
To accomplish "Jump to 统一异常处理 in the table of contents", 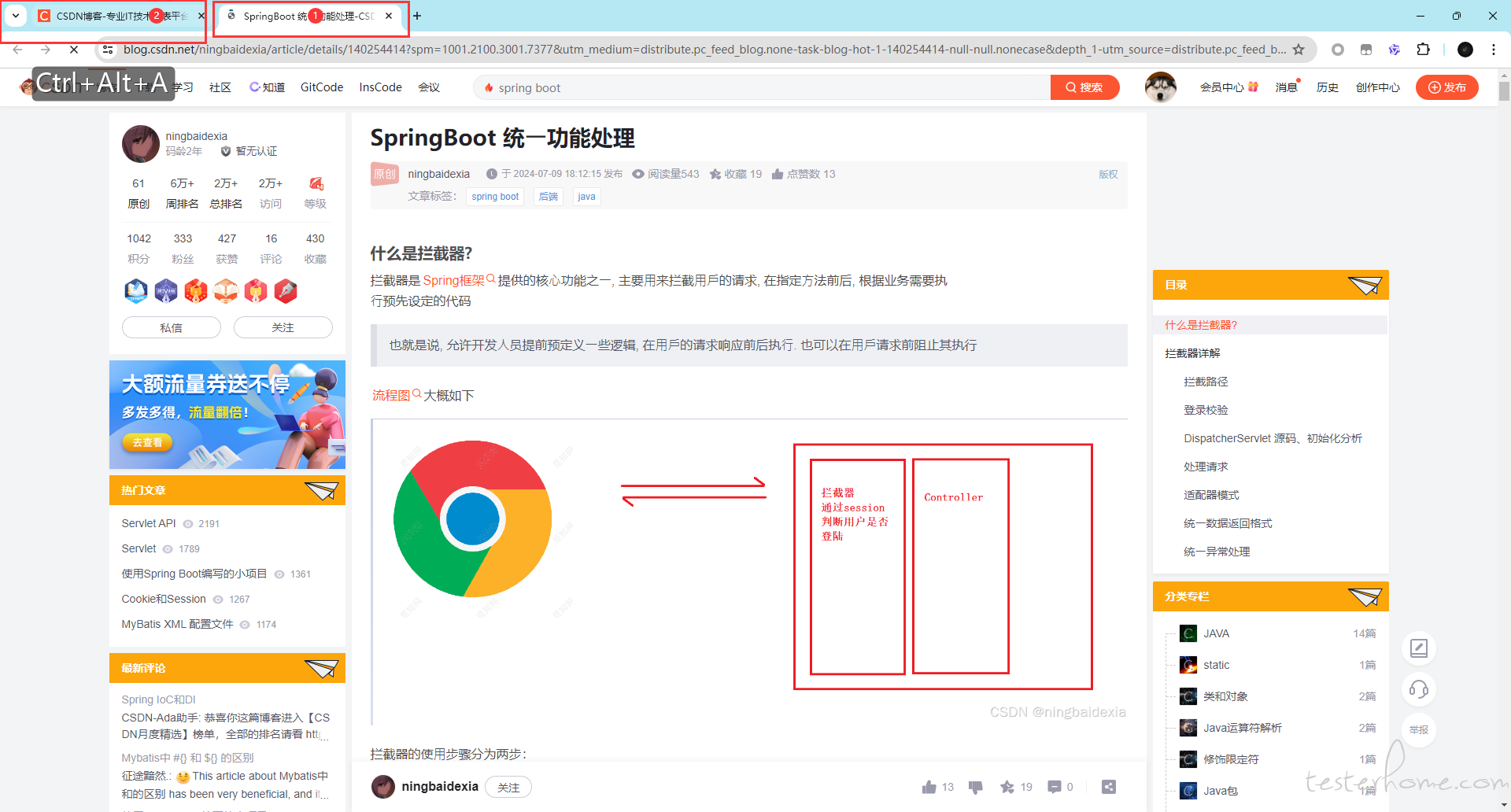I will point(1217,552).
